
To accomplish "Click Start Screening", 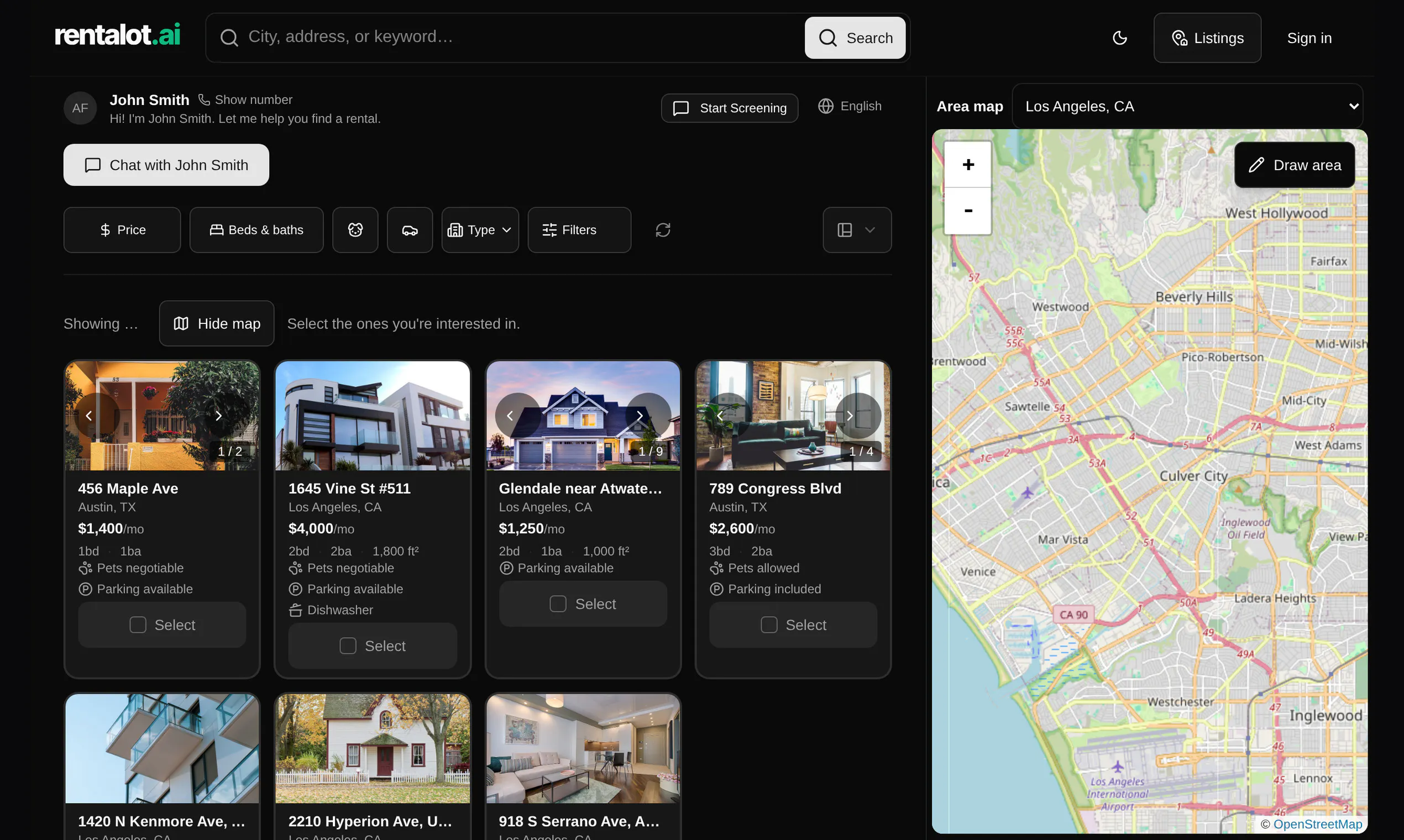I will (x=730, y=108).
